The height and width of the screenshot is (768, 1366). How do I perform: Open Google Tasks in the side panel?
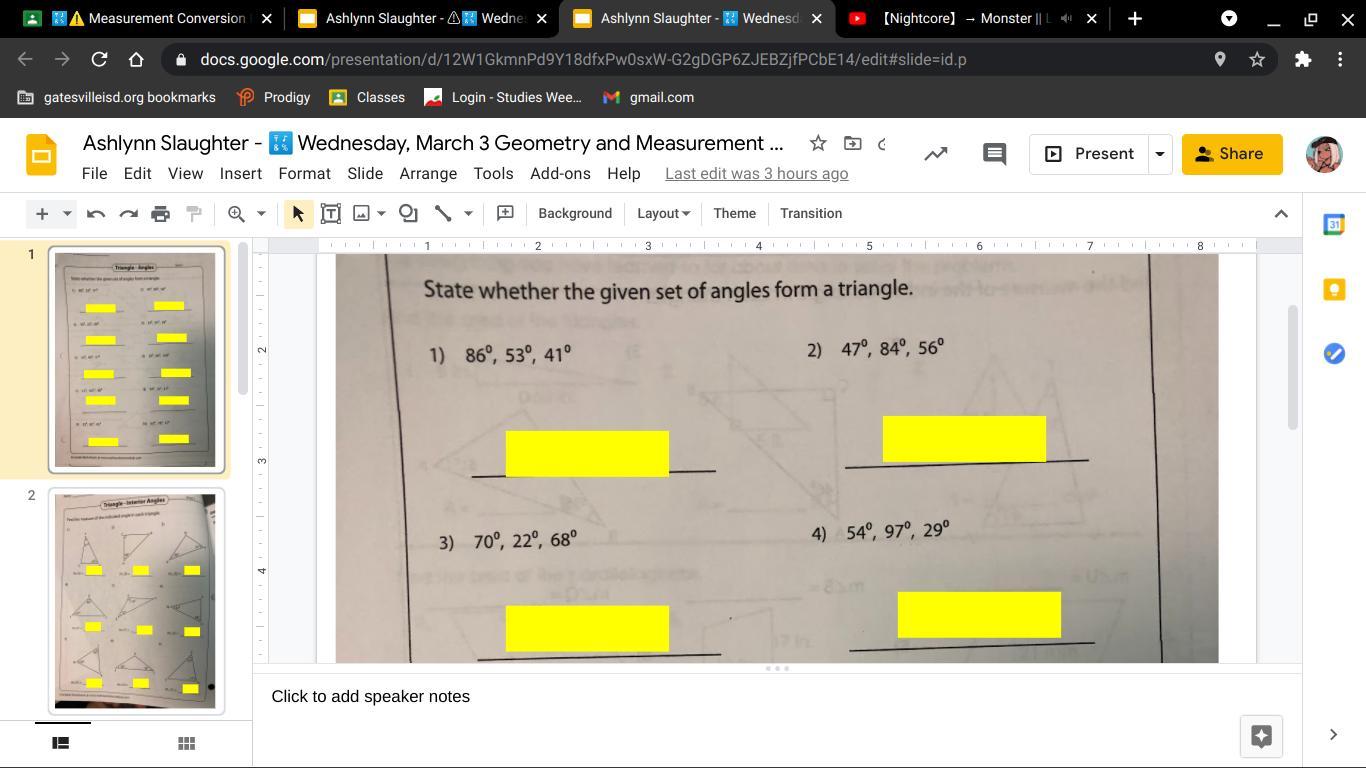[1334, 353]
